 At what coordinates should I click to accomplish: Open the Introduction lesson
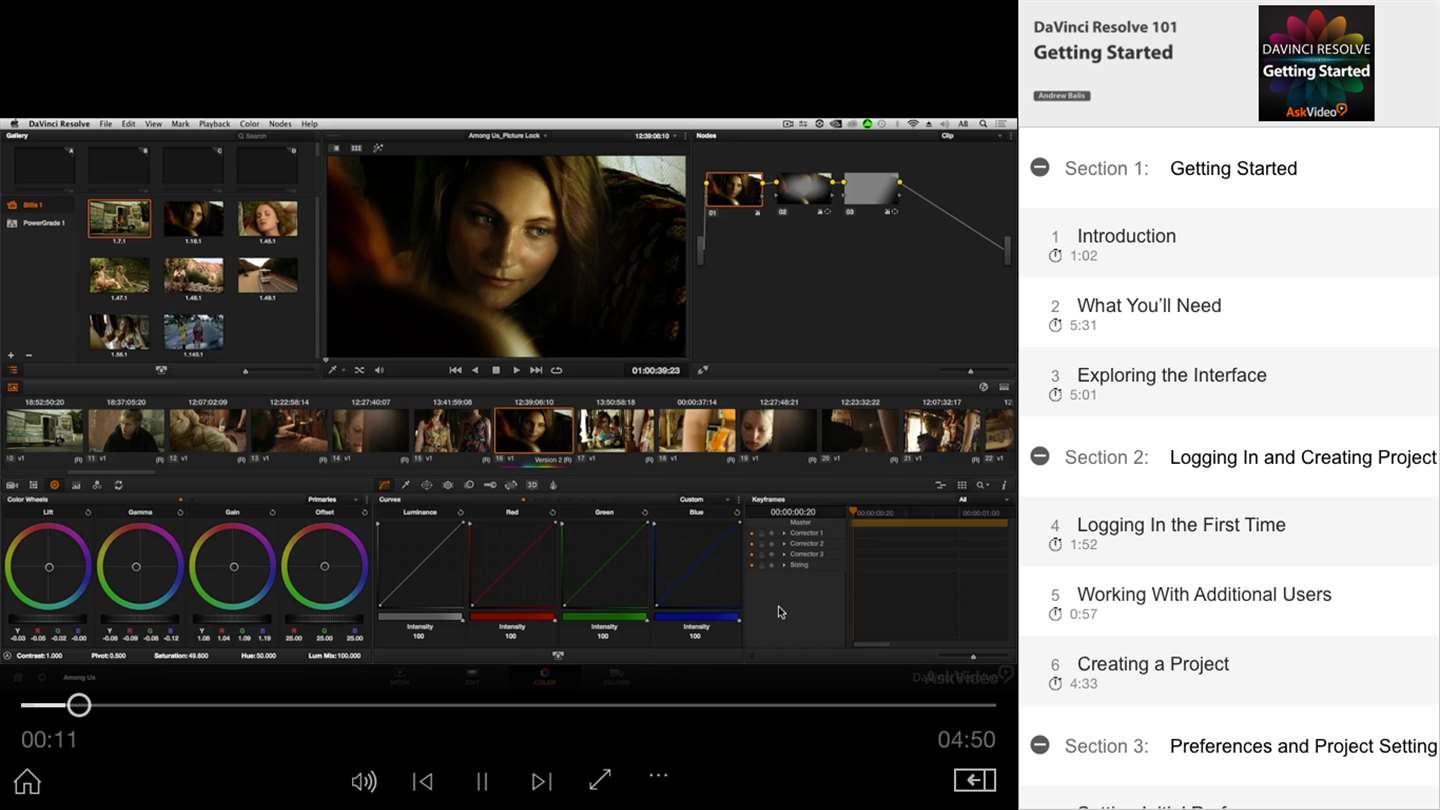pos(1229,244)
